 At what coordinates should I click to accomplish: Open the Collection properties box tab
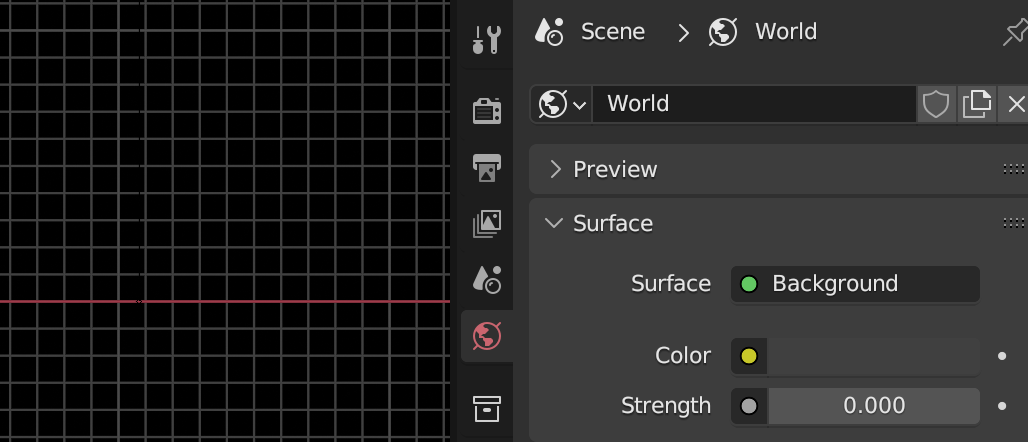[487, 407]
